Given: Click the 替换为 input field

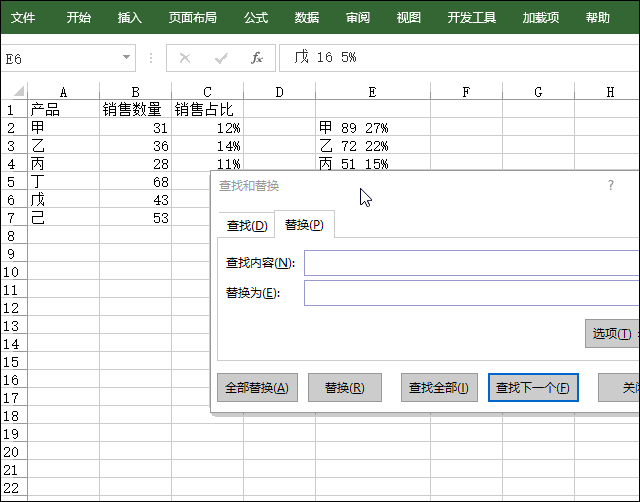Looking at the screenshot, I should click(471, 293).
